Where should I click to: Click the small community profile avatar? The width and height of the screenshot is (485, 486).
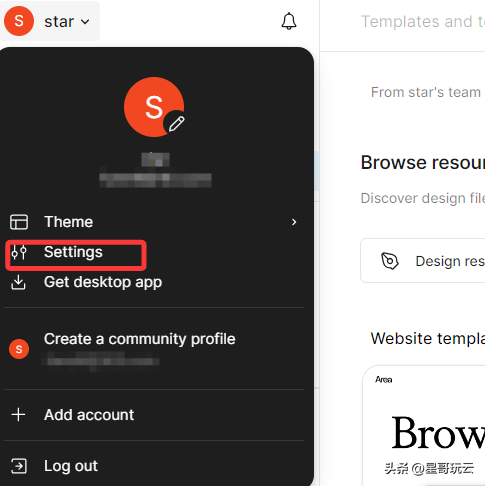click(19, 349)
